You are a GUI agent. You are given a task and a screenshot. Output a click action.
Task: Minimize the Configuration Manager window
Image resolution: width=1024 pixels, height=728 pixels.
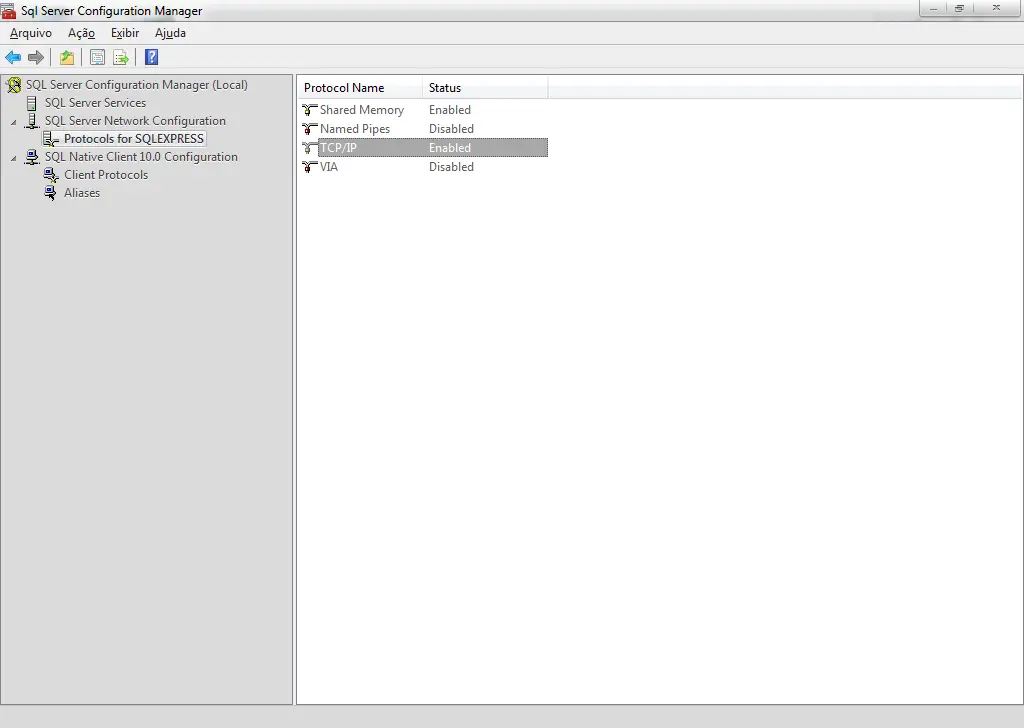point(933,8)
